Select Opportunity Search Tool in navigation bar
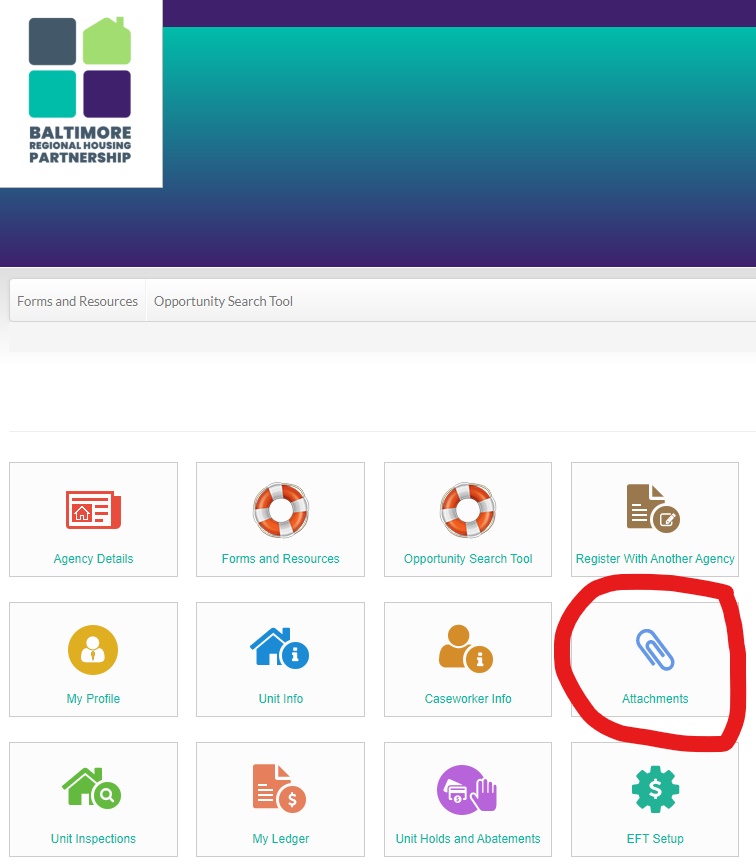The image size is (756, 864). click(x=223, y=301)
